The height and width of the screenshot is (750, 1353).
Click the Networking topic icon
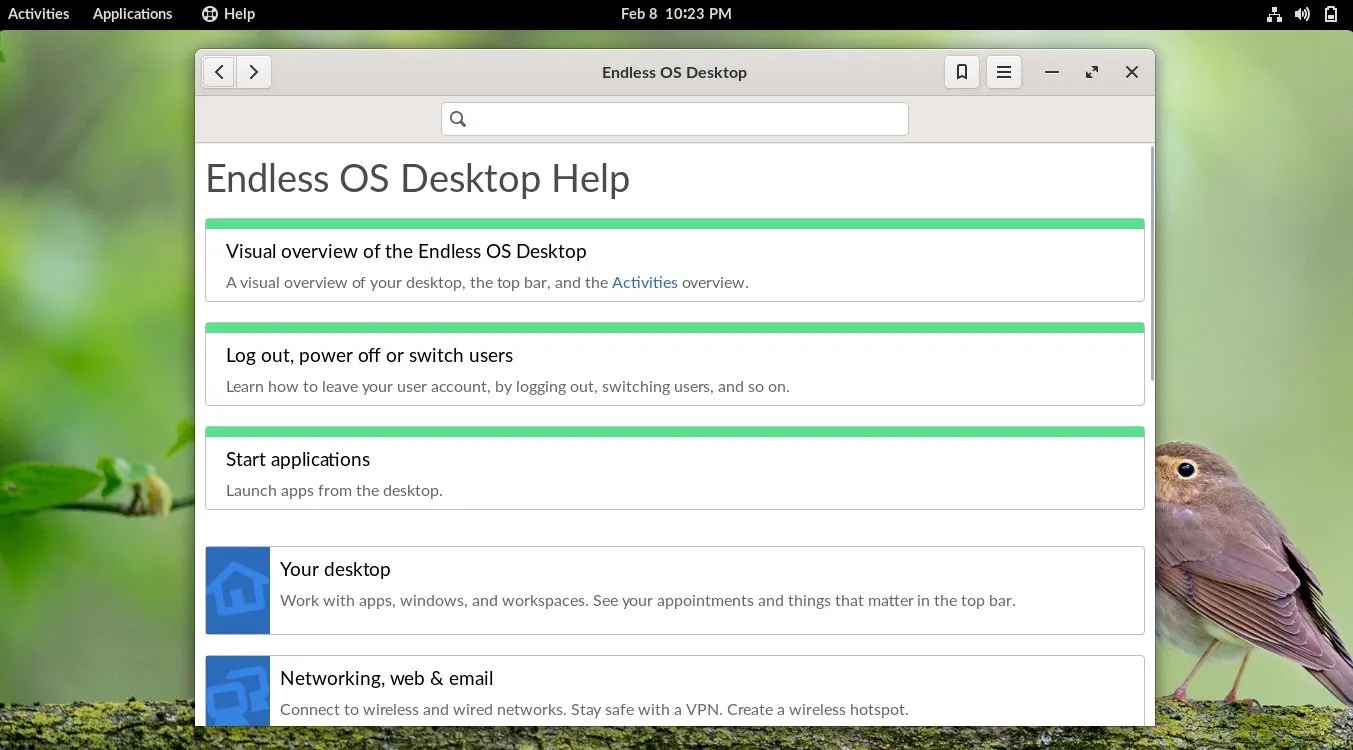pyautogui.click(x=237, y=690)
